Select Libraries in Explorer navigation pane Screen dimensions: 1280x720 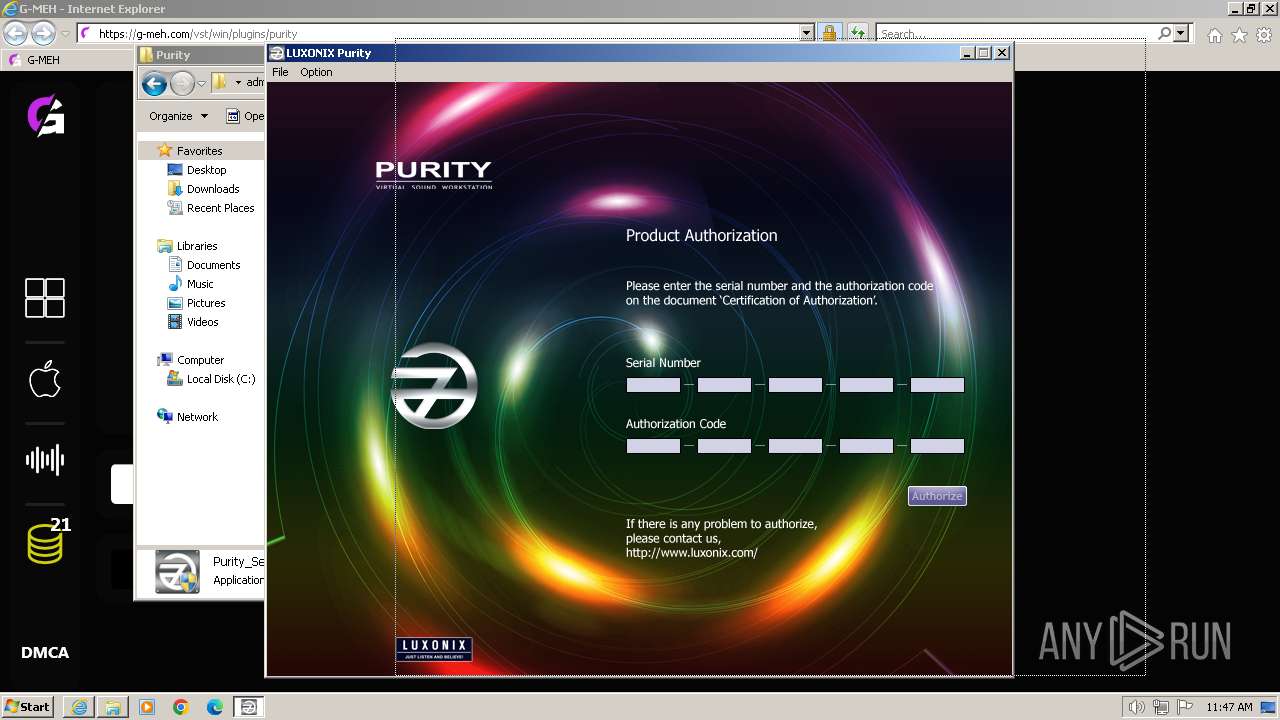197,246
